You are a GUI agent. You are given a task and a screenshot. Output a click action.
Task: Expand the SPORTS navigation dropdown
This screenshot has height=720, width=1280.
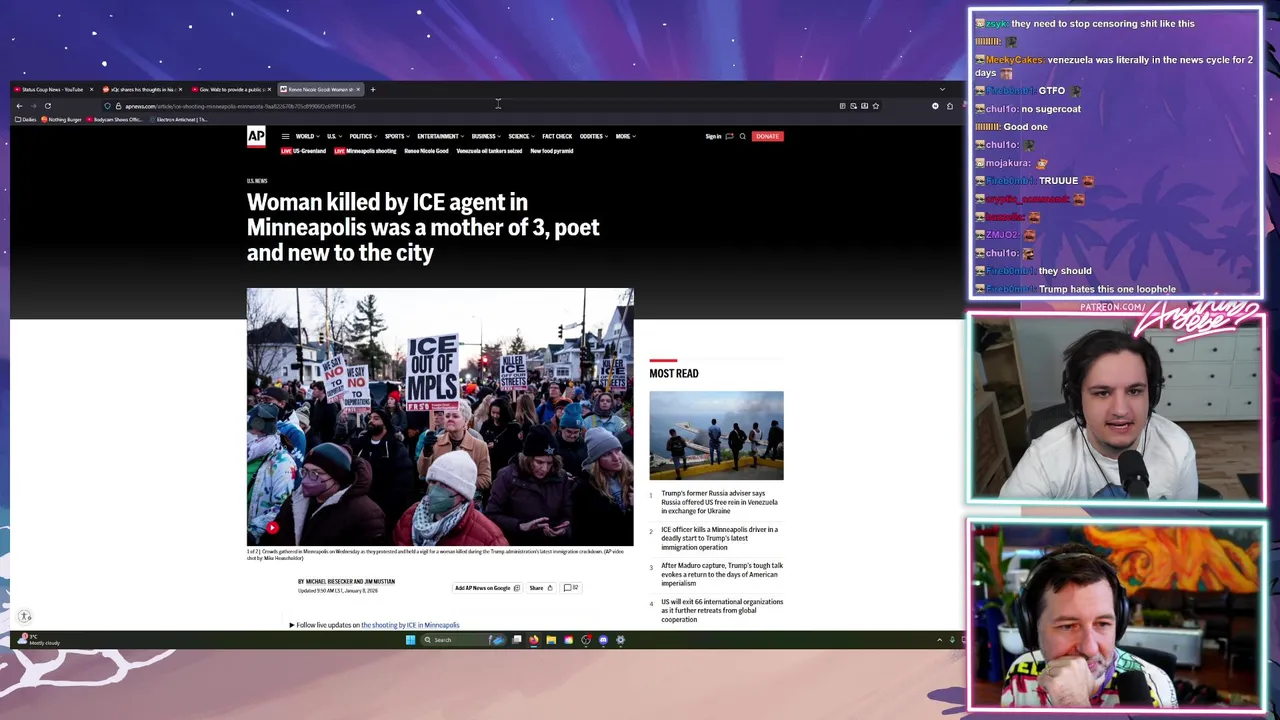pyautogui.click(x=398, y=136)
